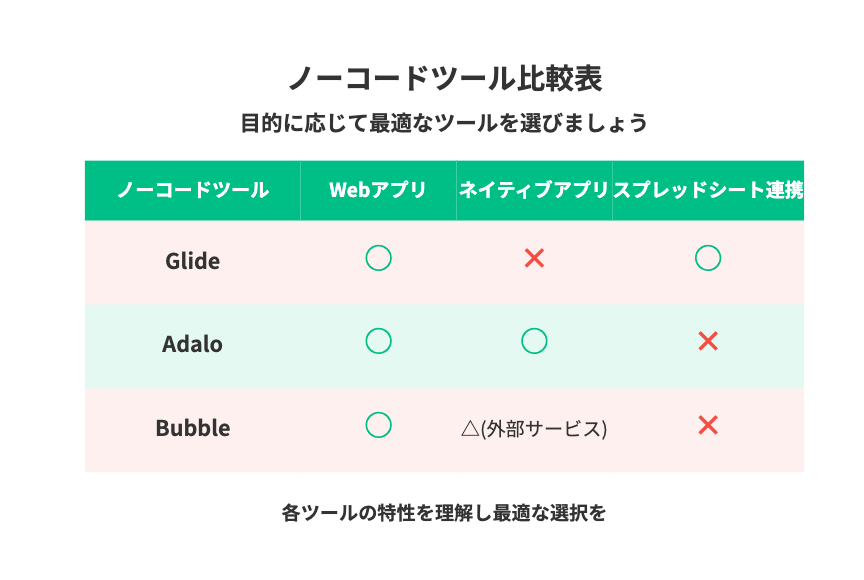This screenshot has width=864, height=580.
Task: Click the △(外部サービス) cell for Bubble
Action: 534,429
